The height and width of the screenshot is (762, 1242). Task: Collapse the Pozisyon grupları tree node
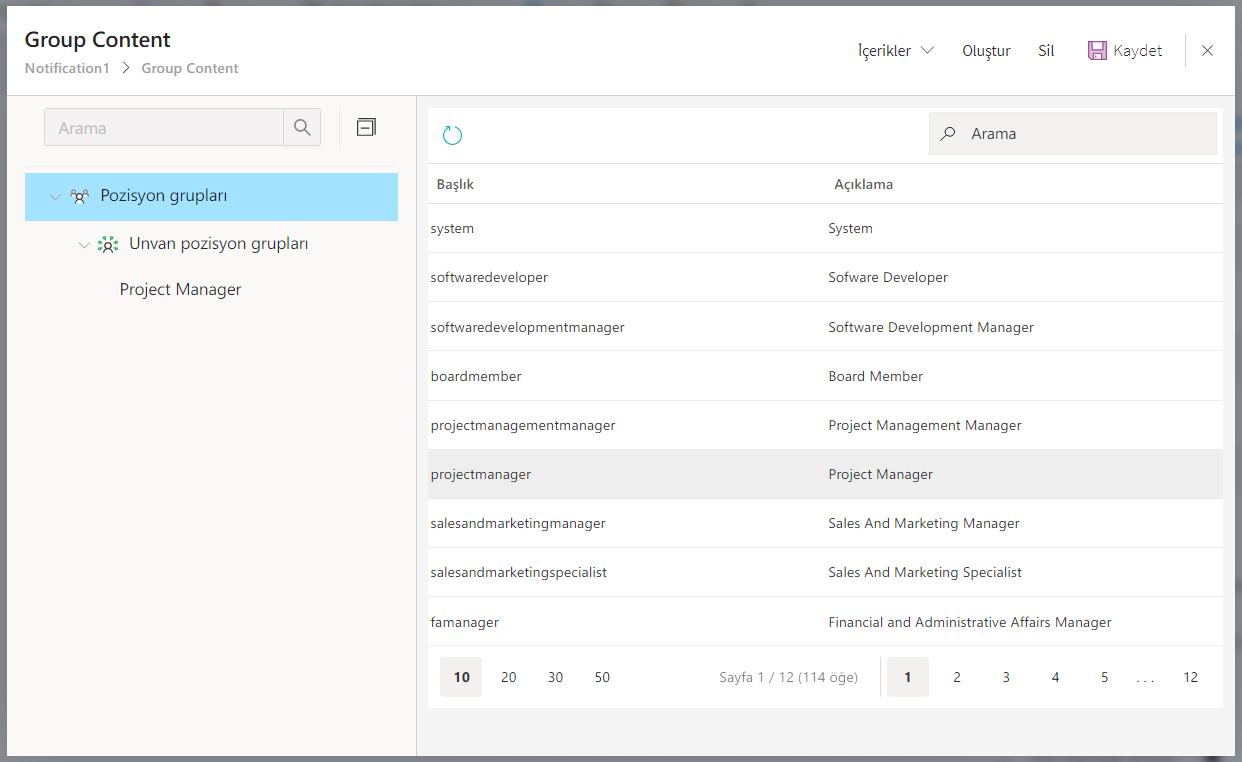(55, 197)
